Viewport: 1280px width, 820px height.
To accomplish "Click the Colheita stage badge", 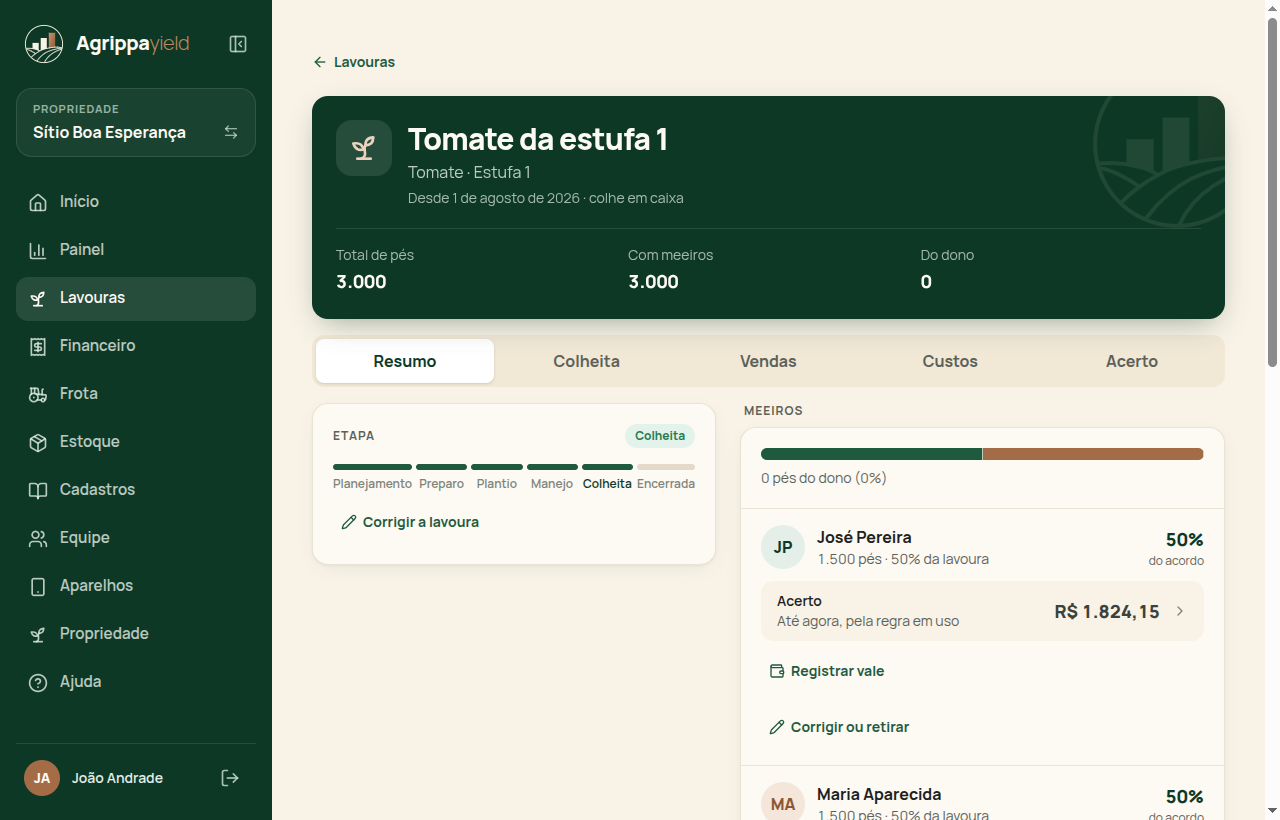I will coord(660,436).
